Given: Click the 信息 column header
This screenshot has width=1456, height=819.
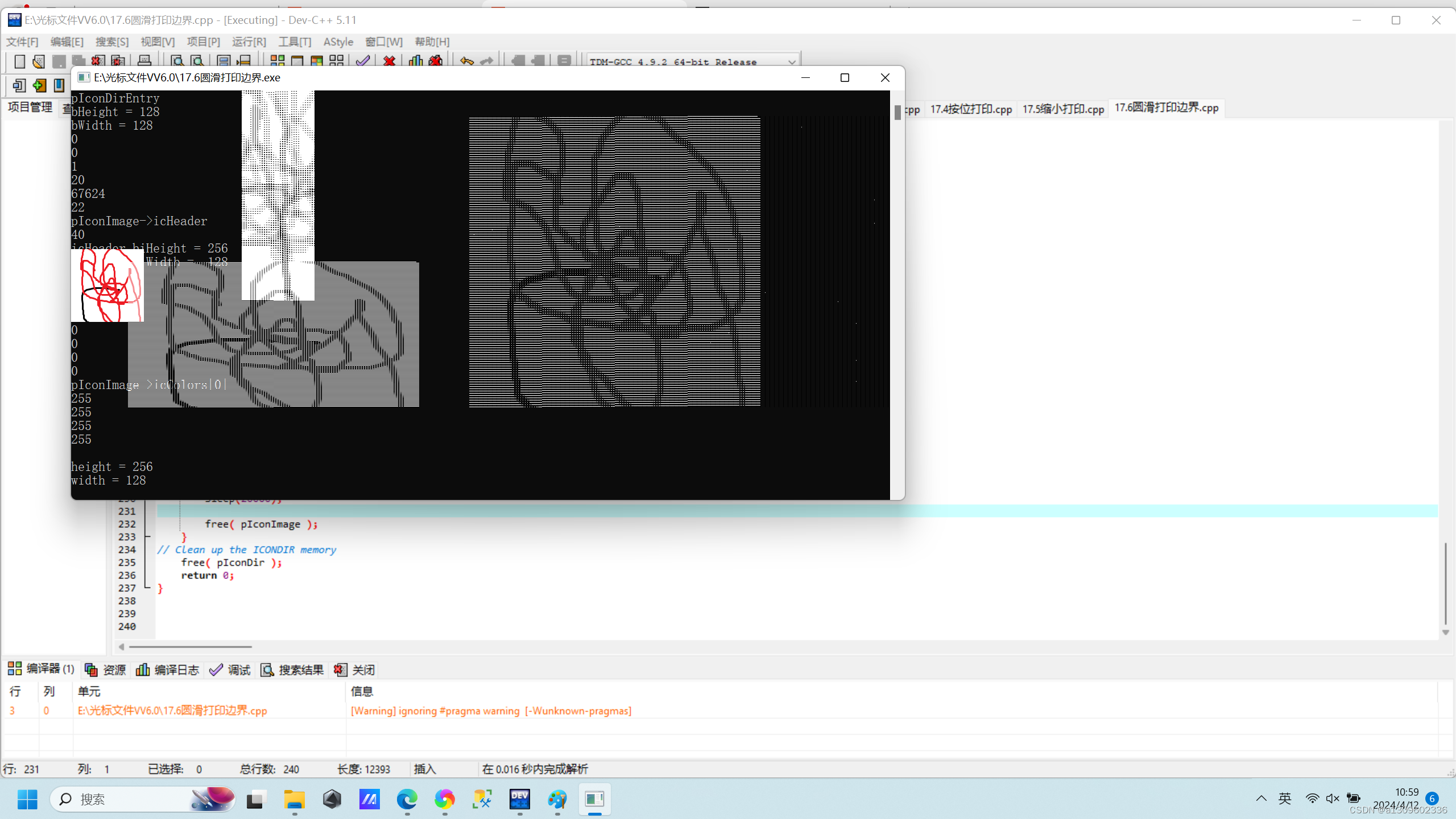Looking at the screenshot, I should 362,691.
